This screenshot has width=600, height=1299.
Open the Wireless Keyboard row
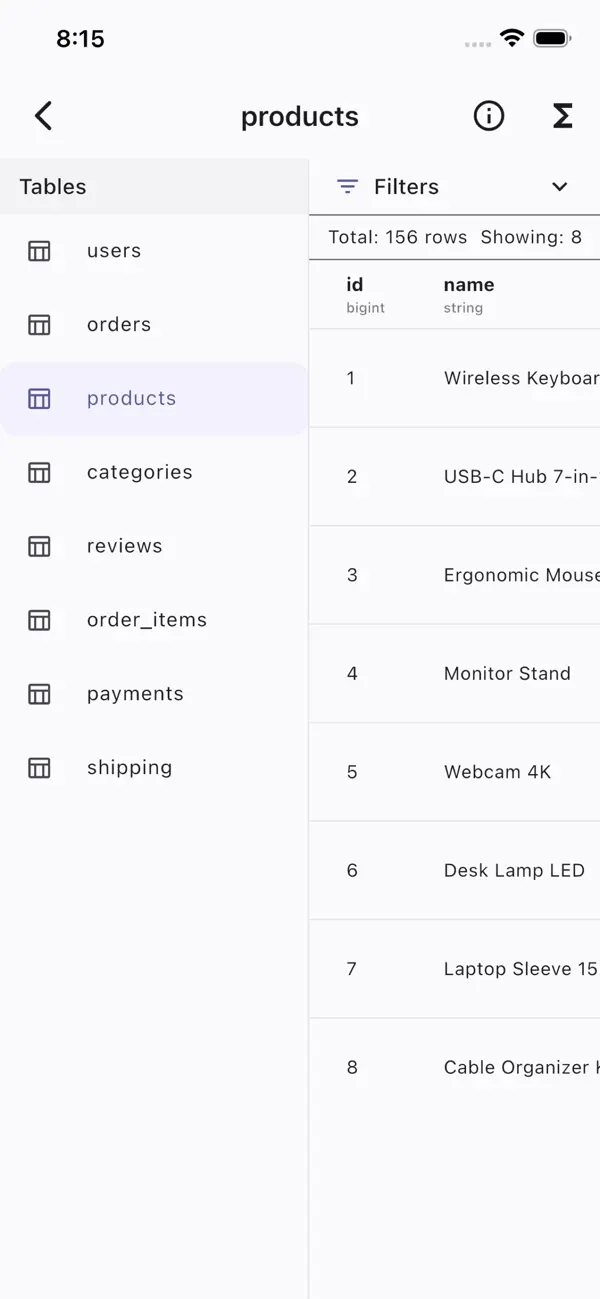click(x=520, y=378)
